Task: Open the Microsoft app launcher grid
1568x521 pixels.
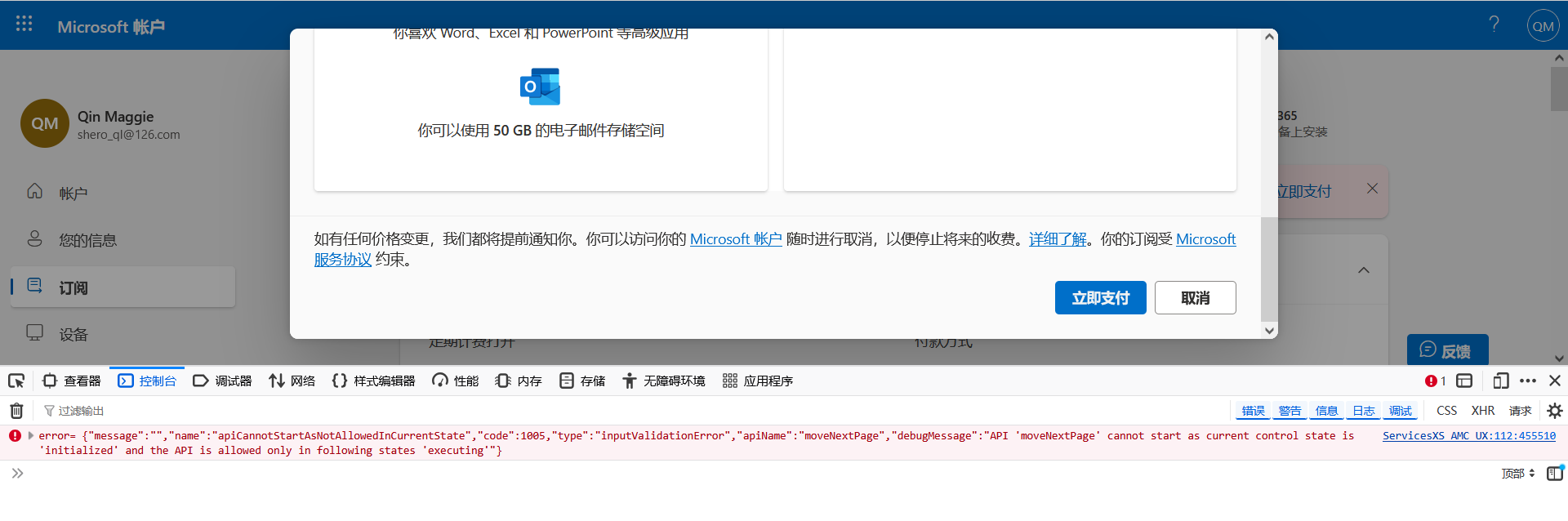Action: (24, 24)
